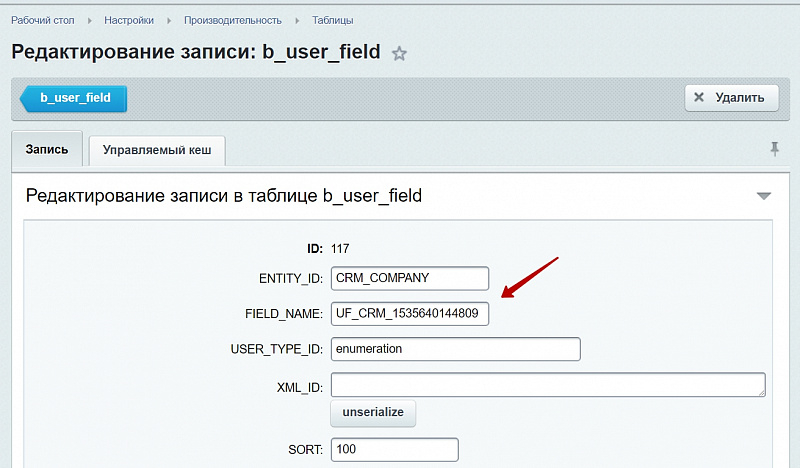Screen dimensions: 800x468
Task: Open the Таблицы breadcrumb link
Action: click(x=332, y=20)
